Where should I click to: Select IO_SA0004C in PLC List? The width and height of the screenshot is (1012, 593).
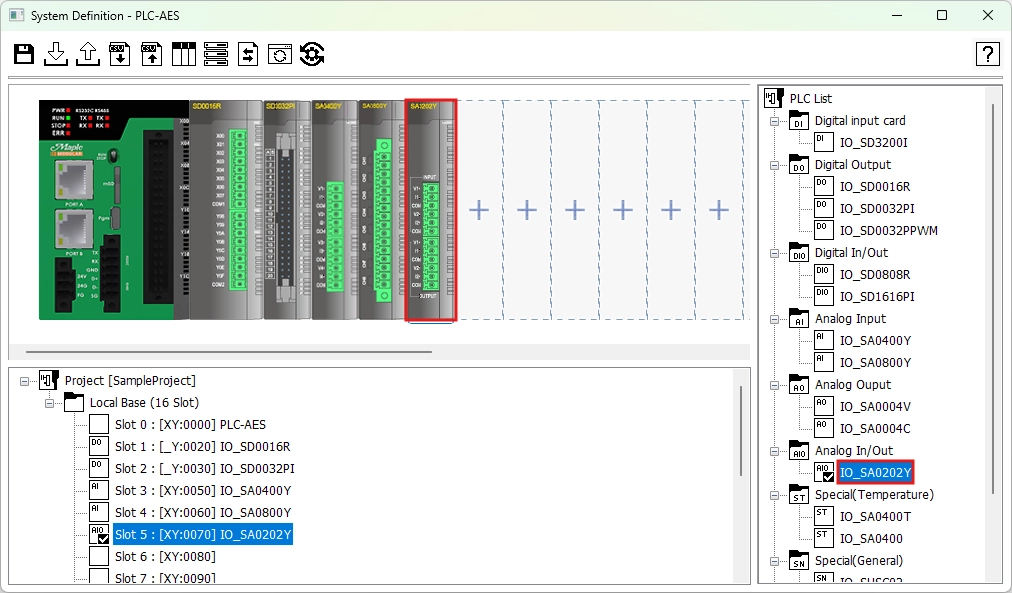pyautogui.click(x=875, y=428)
